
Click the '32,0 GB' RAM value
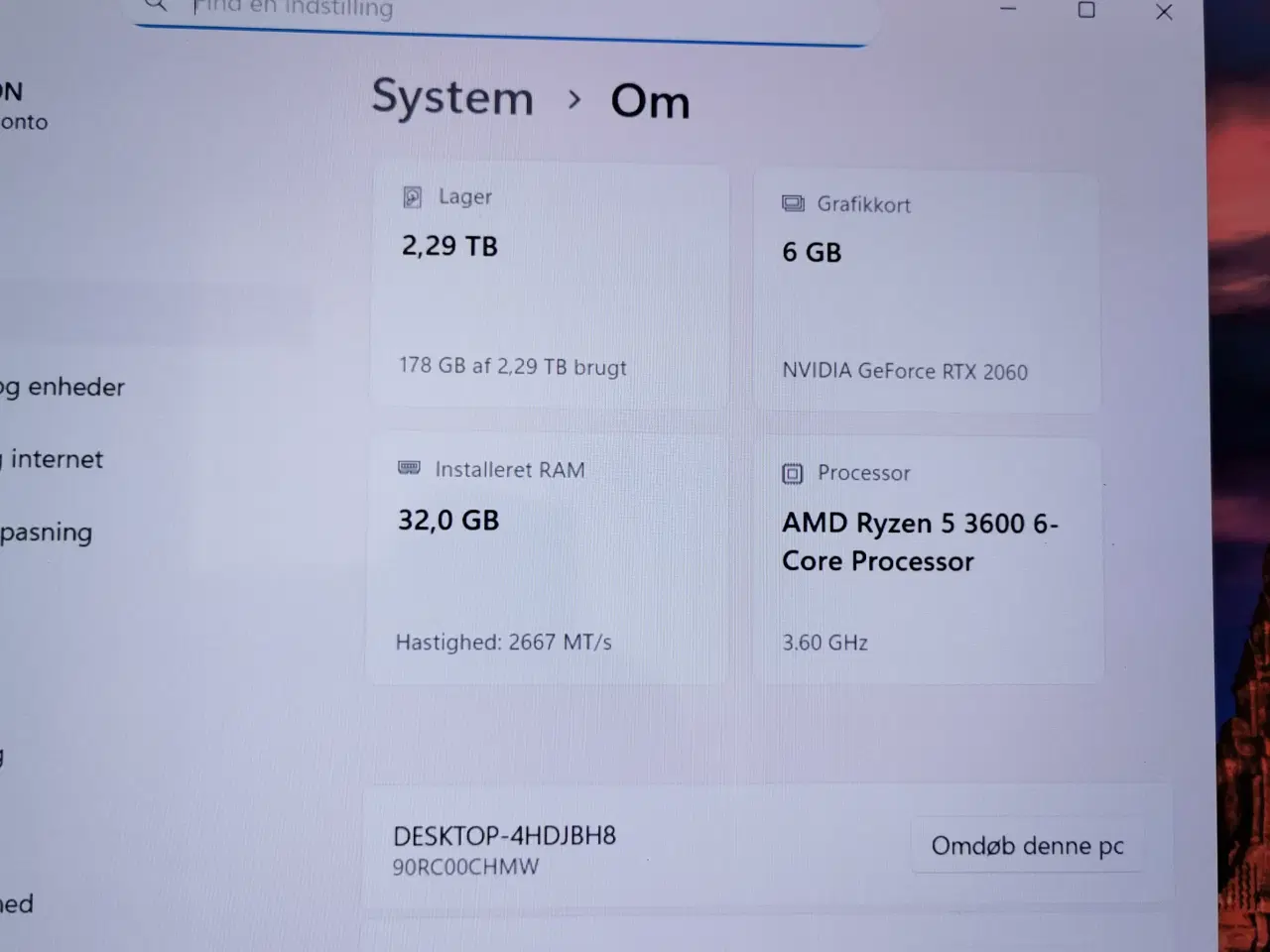448,521
